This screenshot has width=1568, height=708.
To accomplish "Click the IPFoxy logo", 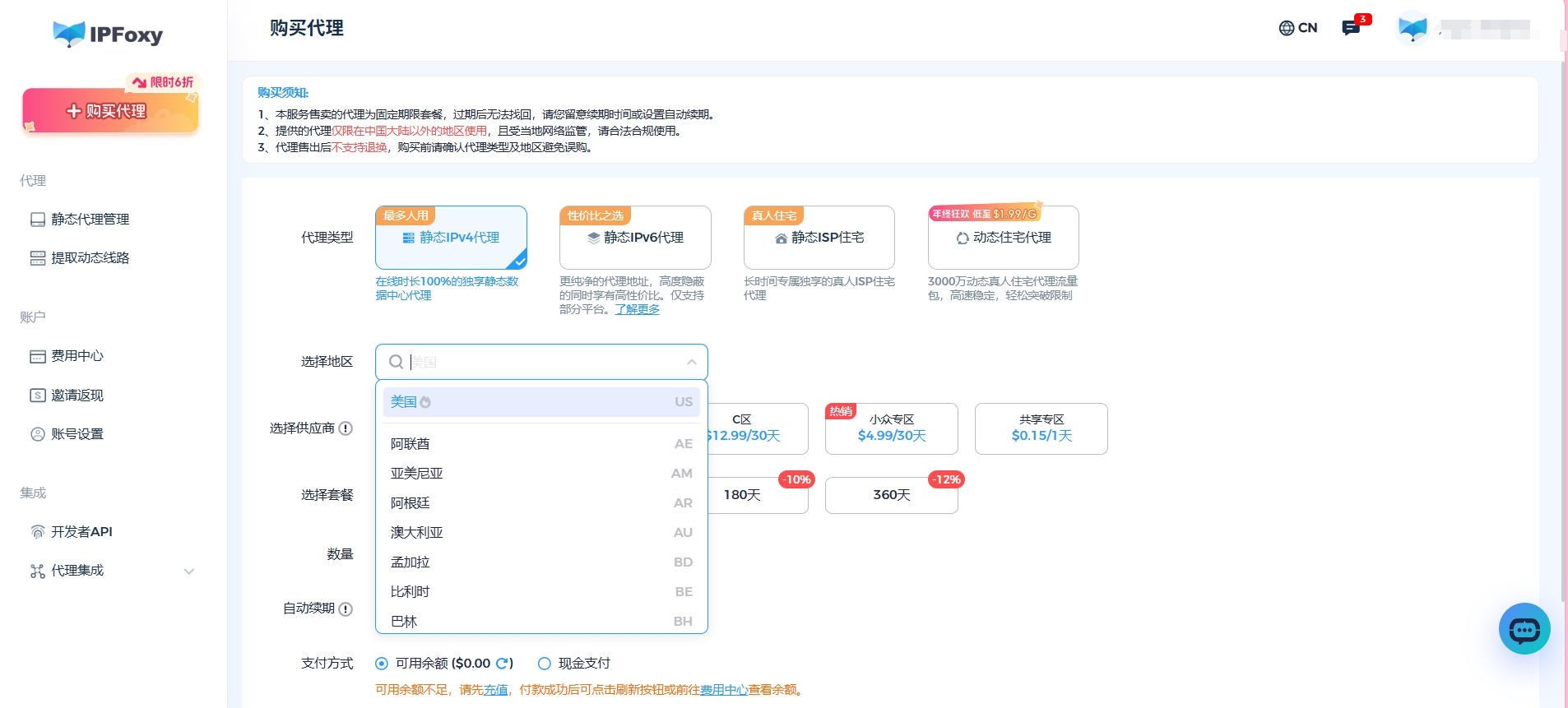I will (108, 34).
